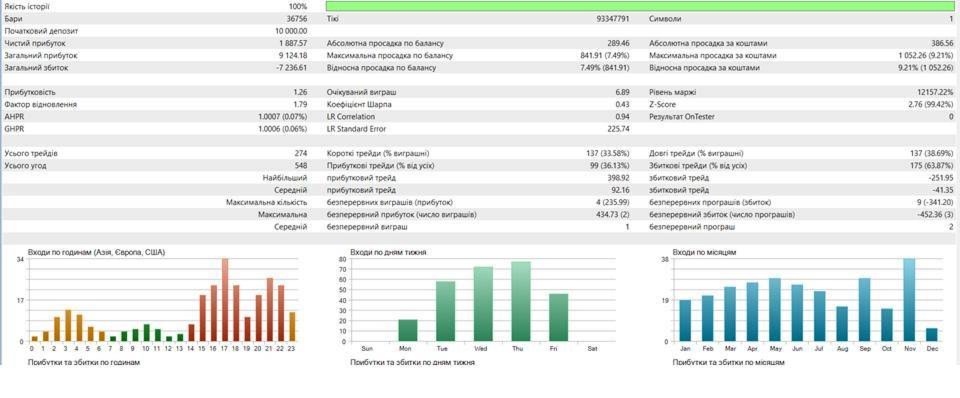Click the Aug bar in months chart
The width and height of the screenshot is (960, 398).
pyautogui.click(x=842, y=324)
